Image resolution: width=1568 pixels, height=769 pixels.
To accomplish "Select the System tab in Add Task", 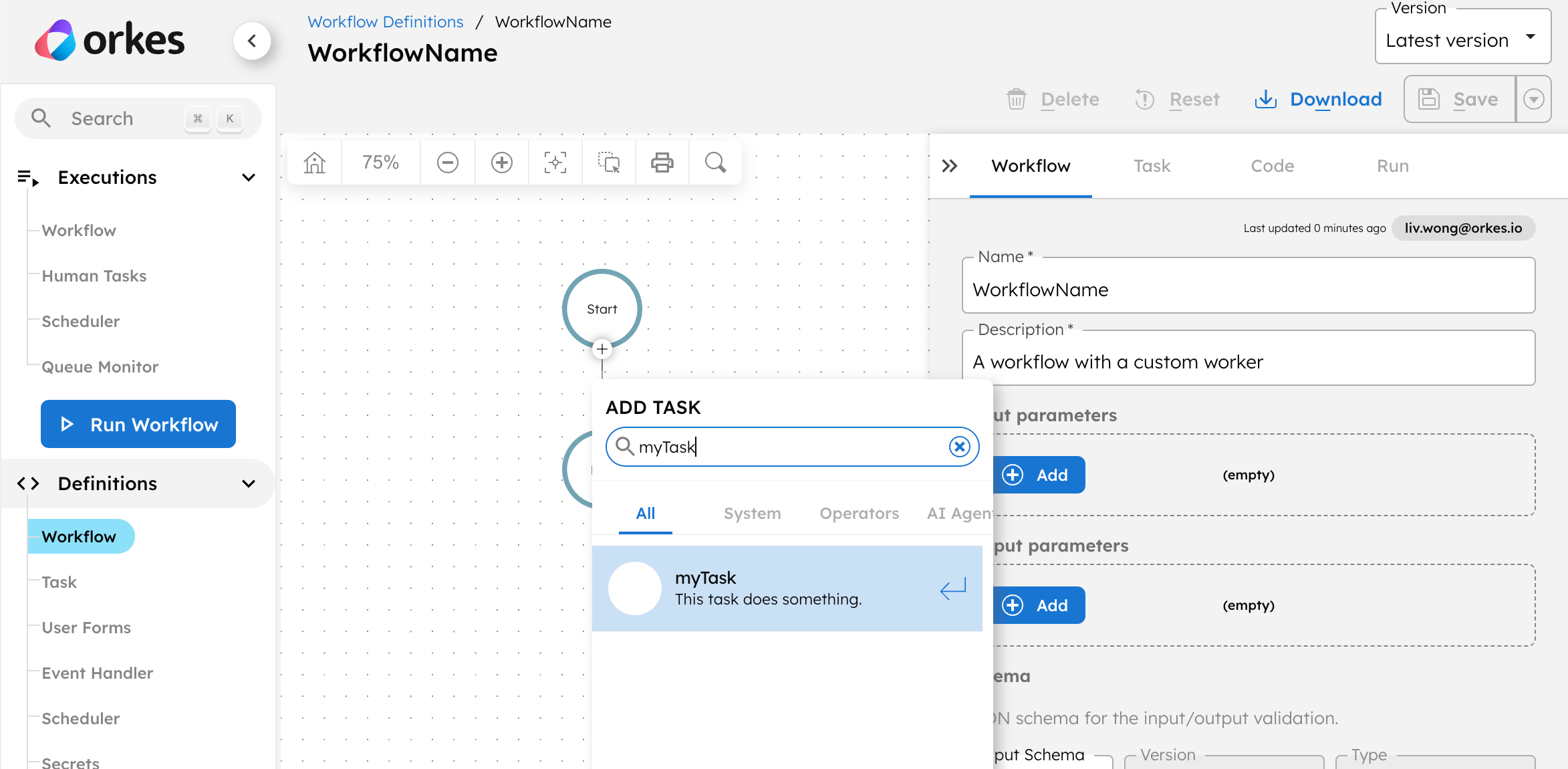I will (x=753, y=514).
